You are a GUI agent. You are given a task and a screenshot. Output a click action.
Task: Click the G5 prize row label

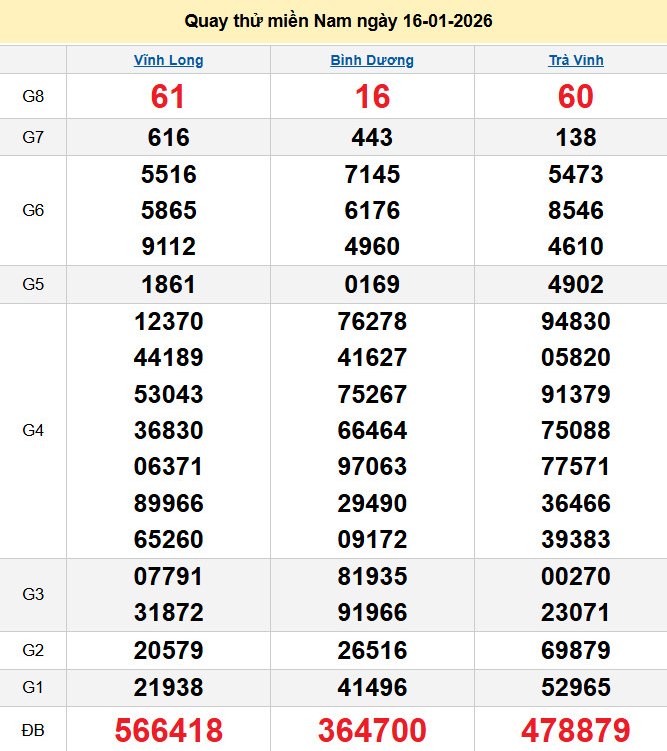tap(33, 284)
